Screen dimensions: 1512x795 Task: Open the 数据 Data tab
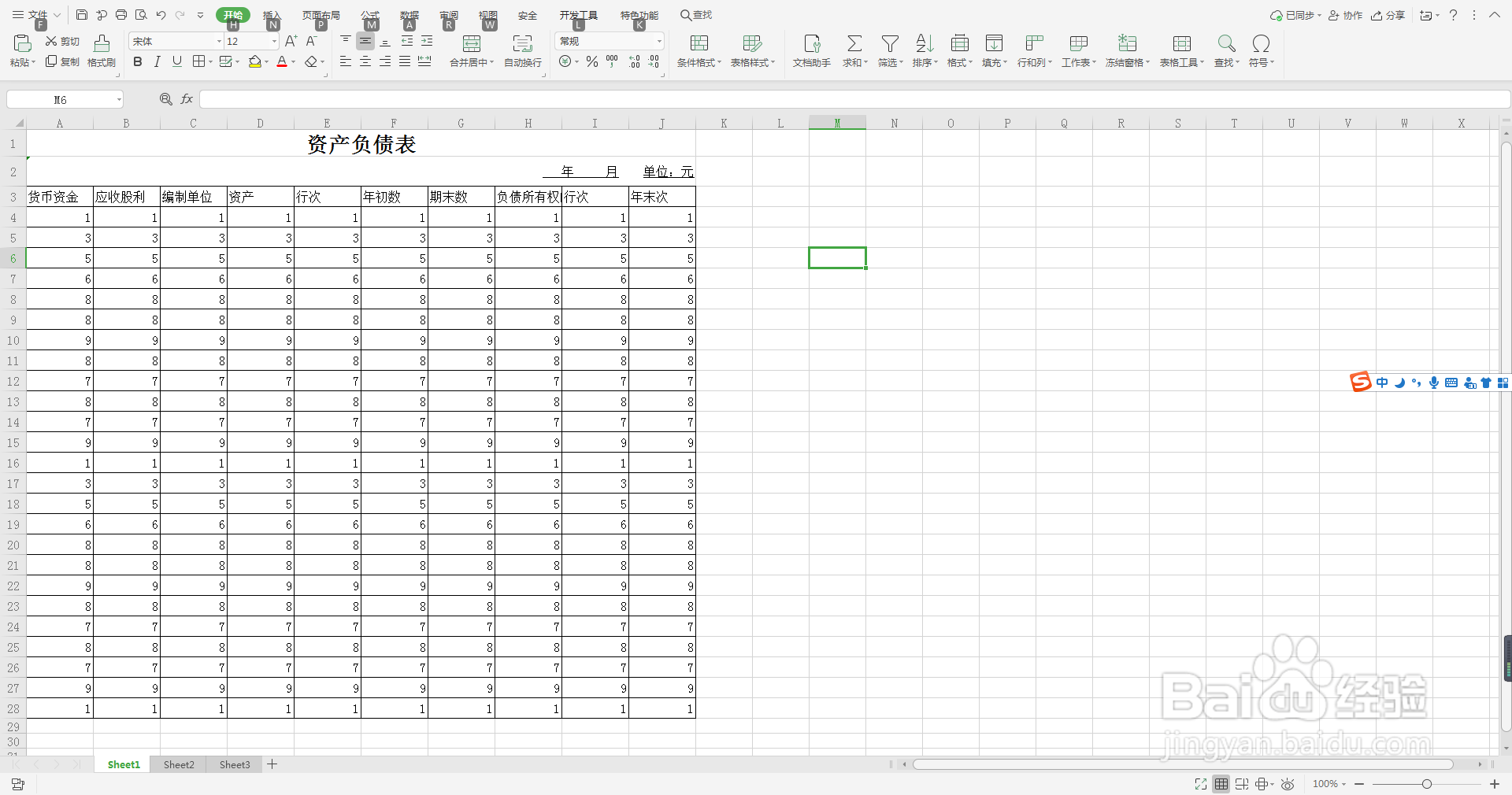click(x=409, y=15)
